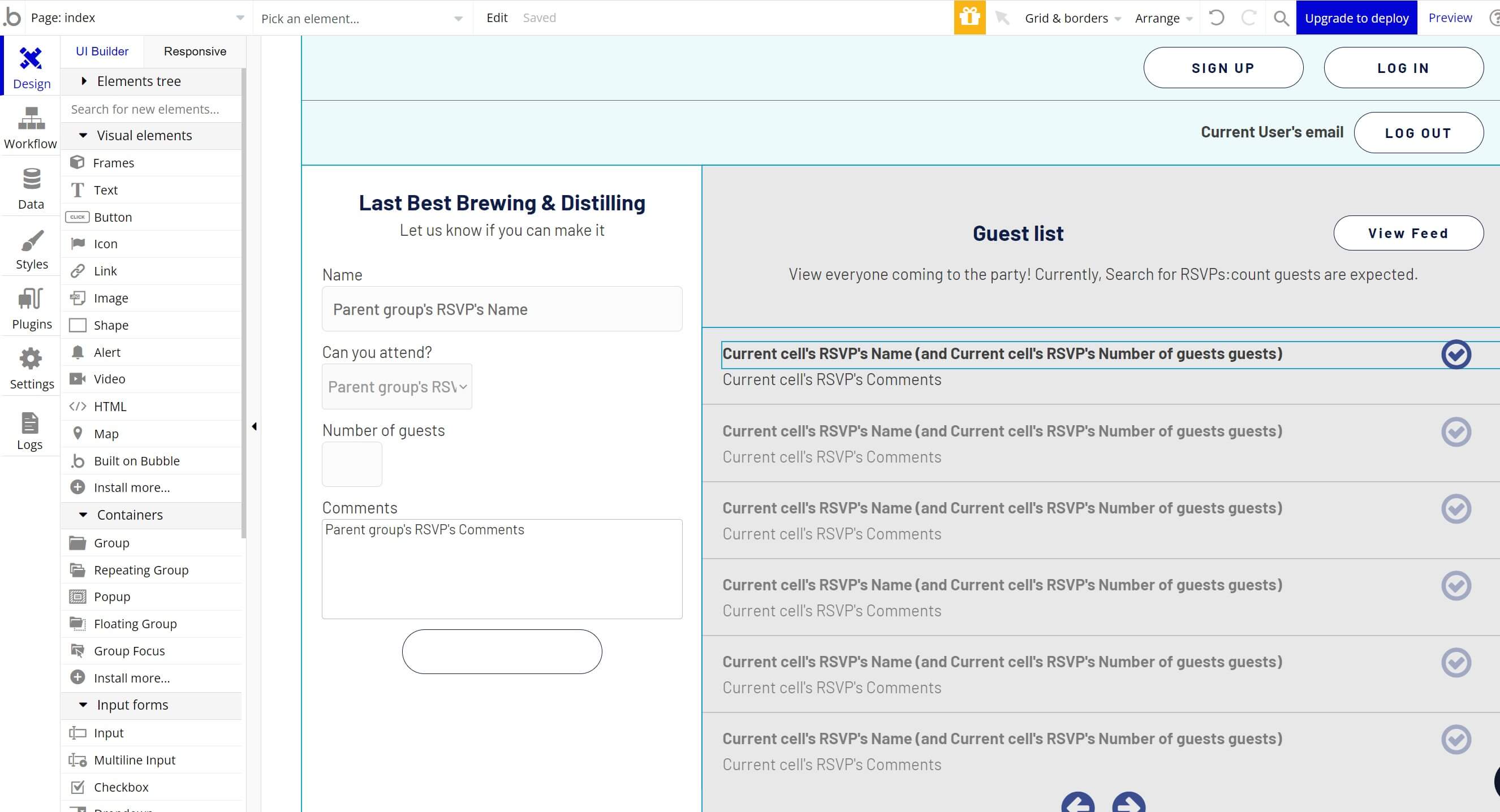Click the Preview link
The width and height of the screenshot is (1500, 812).
1450,18
